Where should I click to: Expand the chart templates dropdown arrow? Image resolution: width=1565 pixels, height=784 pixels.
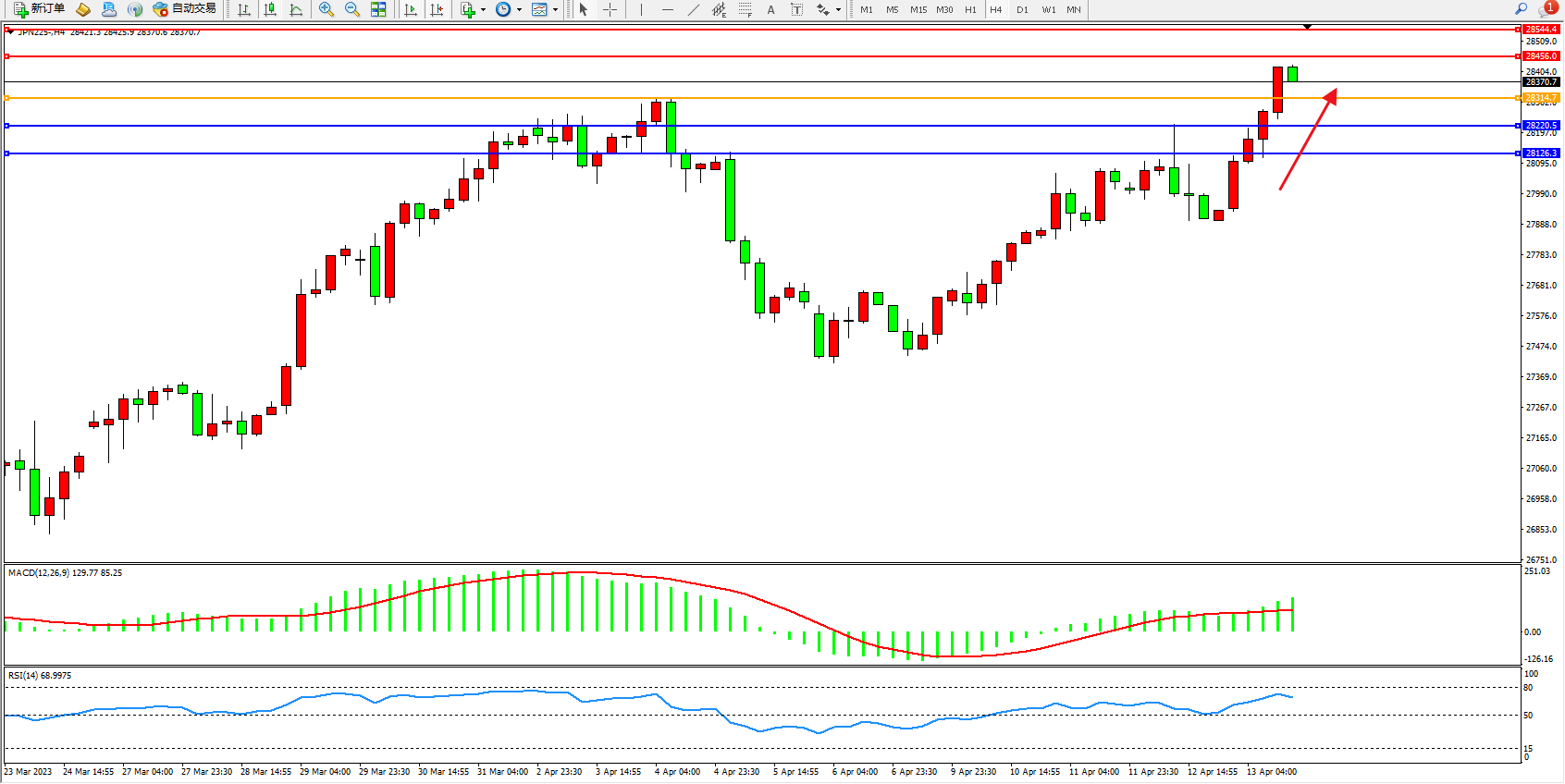pos(555,10)
